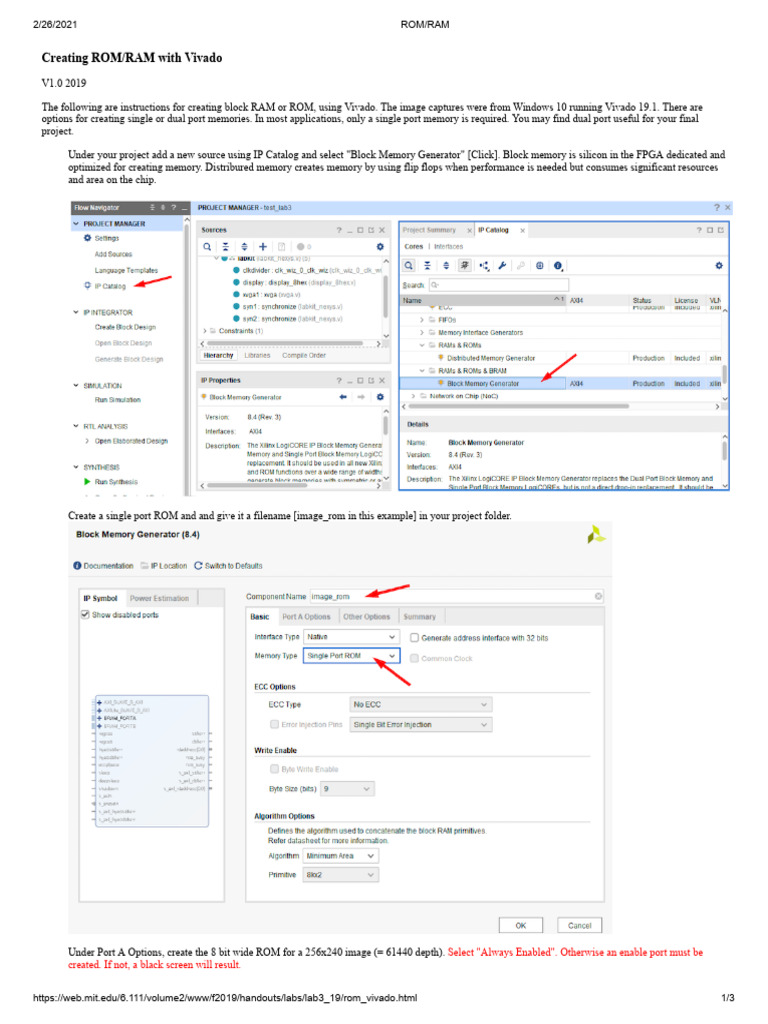The image size is (768, 1024).
Task: Open IP Catalog settings gear
Action: coord(719,266)
